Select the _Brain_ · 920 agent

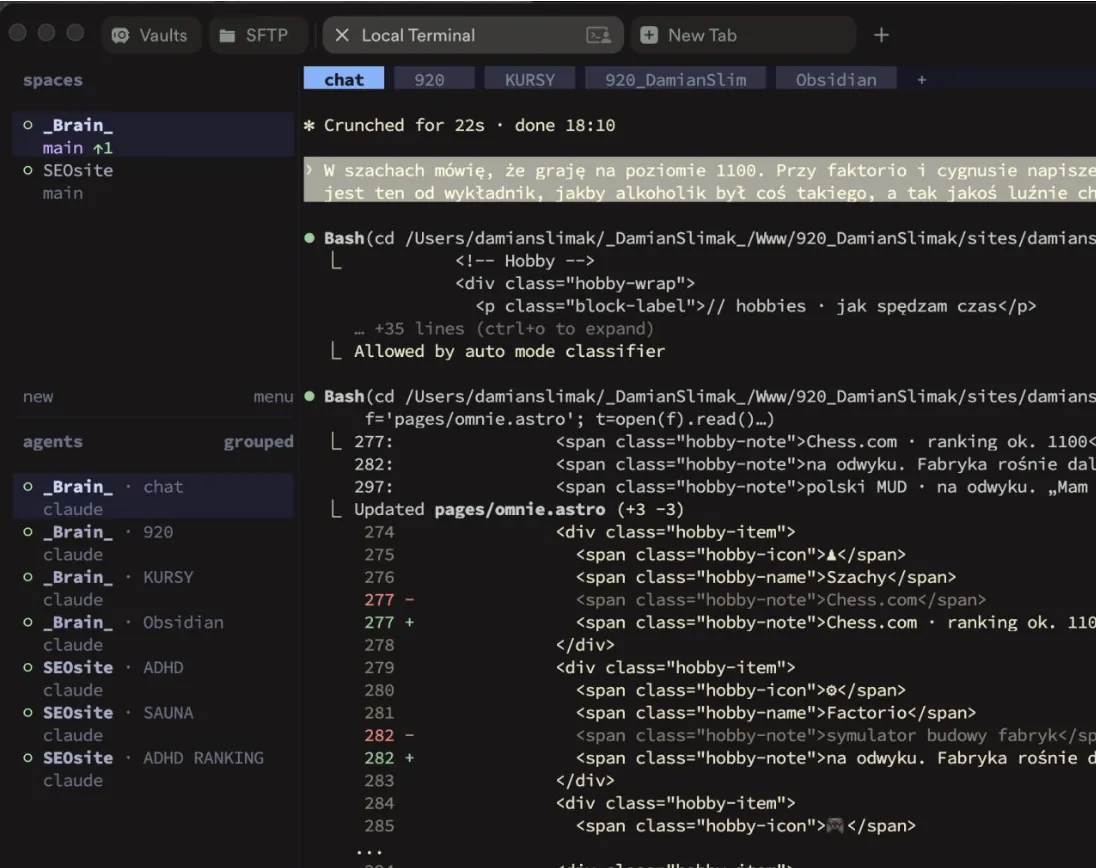coord(154,542)
